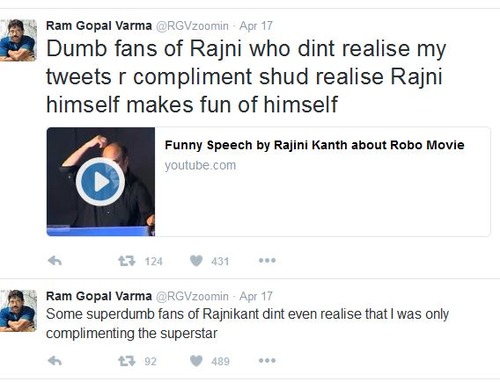Open more options on the YouTube link tweet

267,260
